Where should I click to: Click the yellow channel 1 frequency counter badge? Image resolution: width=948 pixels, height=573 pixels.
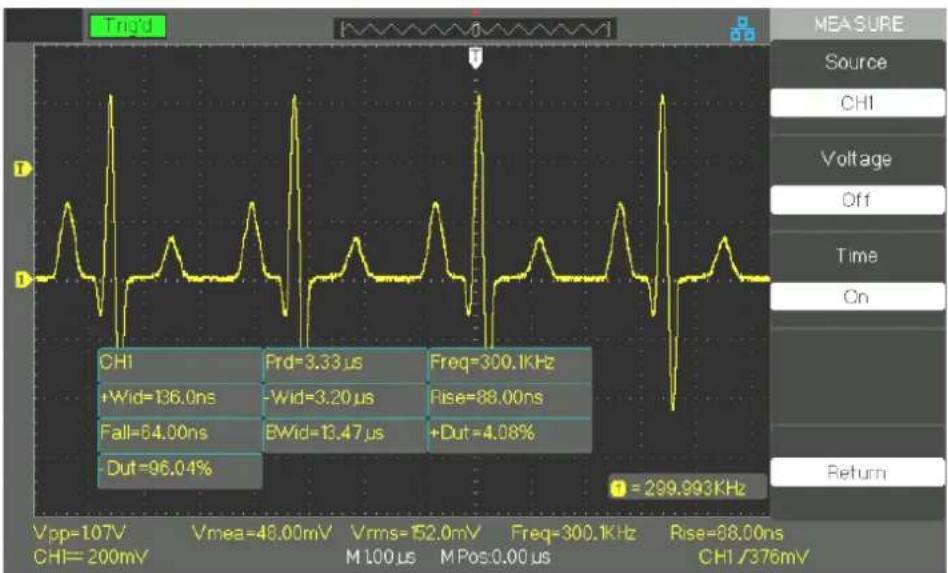click(x=618, y=488)
